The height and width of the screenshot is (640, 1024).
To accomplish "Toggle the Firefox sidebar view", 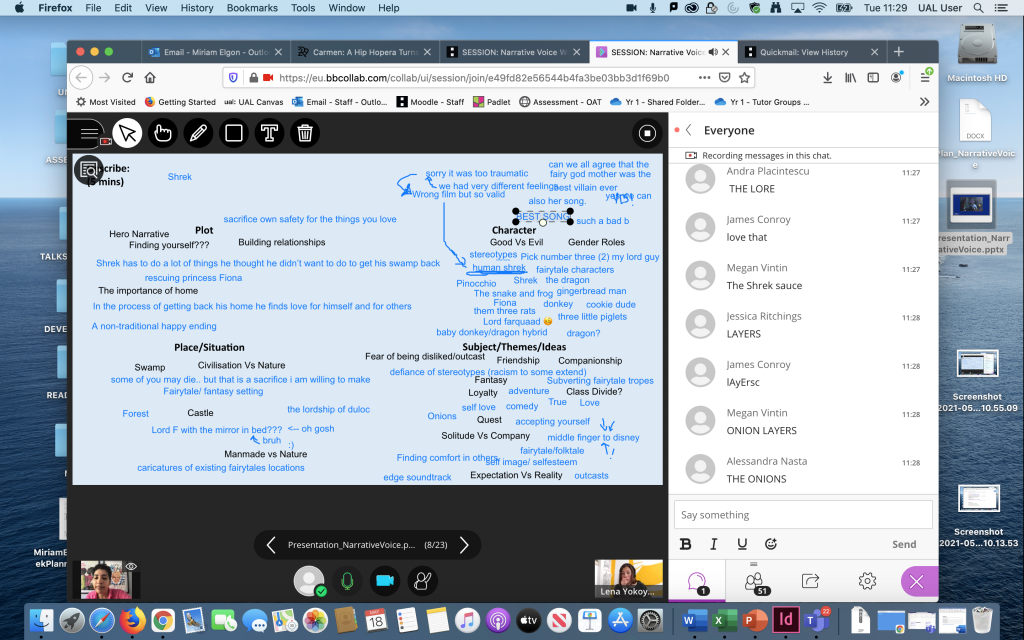I will point(873,78).
